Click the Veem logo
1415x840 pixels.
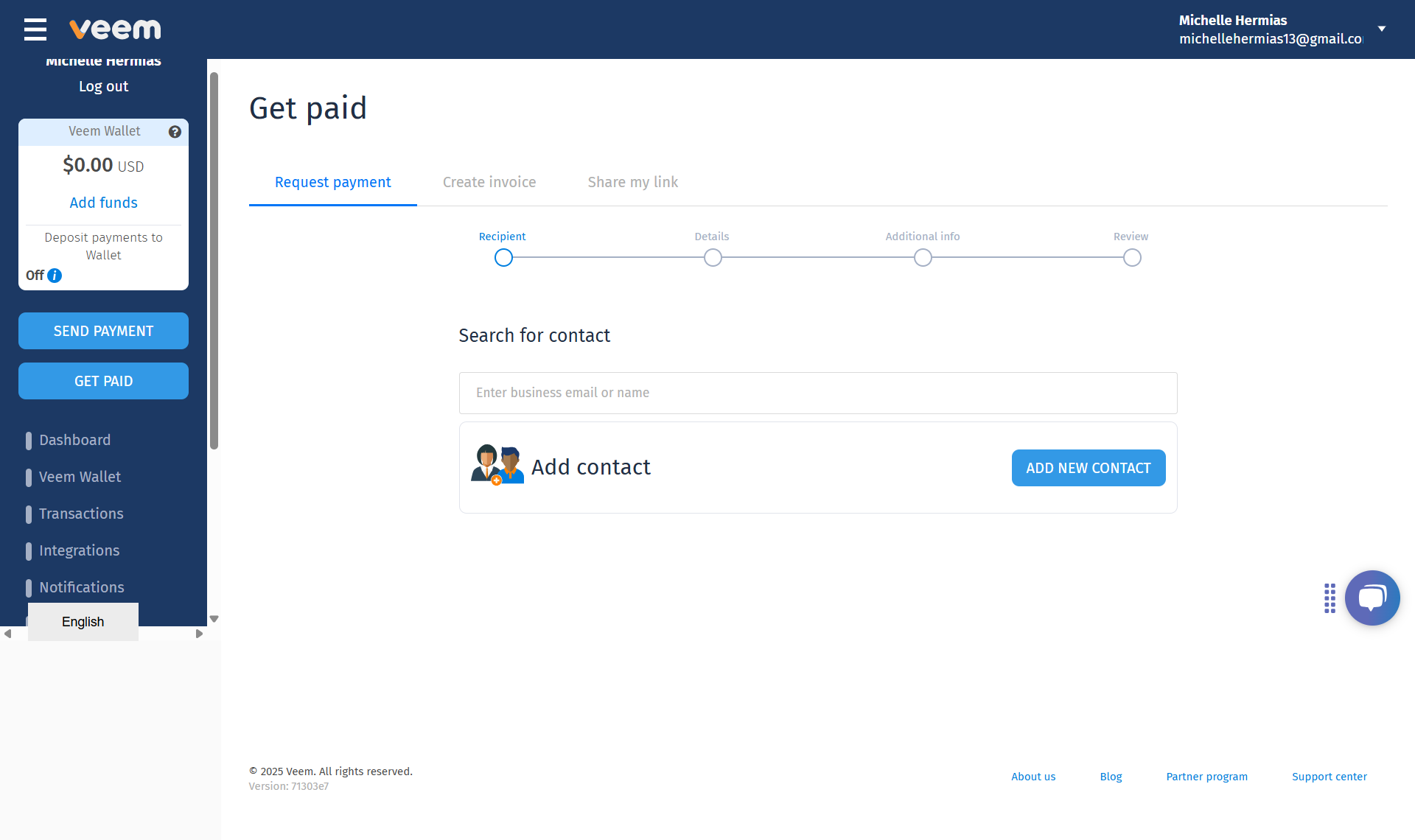tap(115, 29)
